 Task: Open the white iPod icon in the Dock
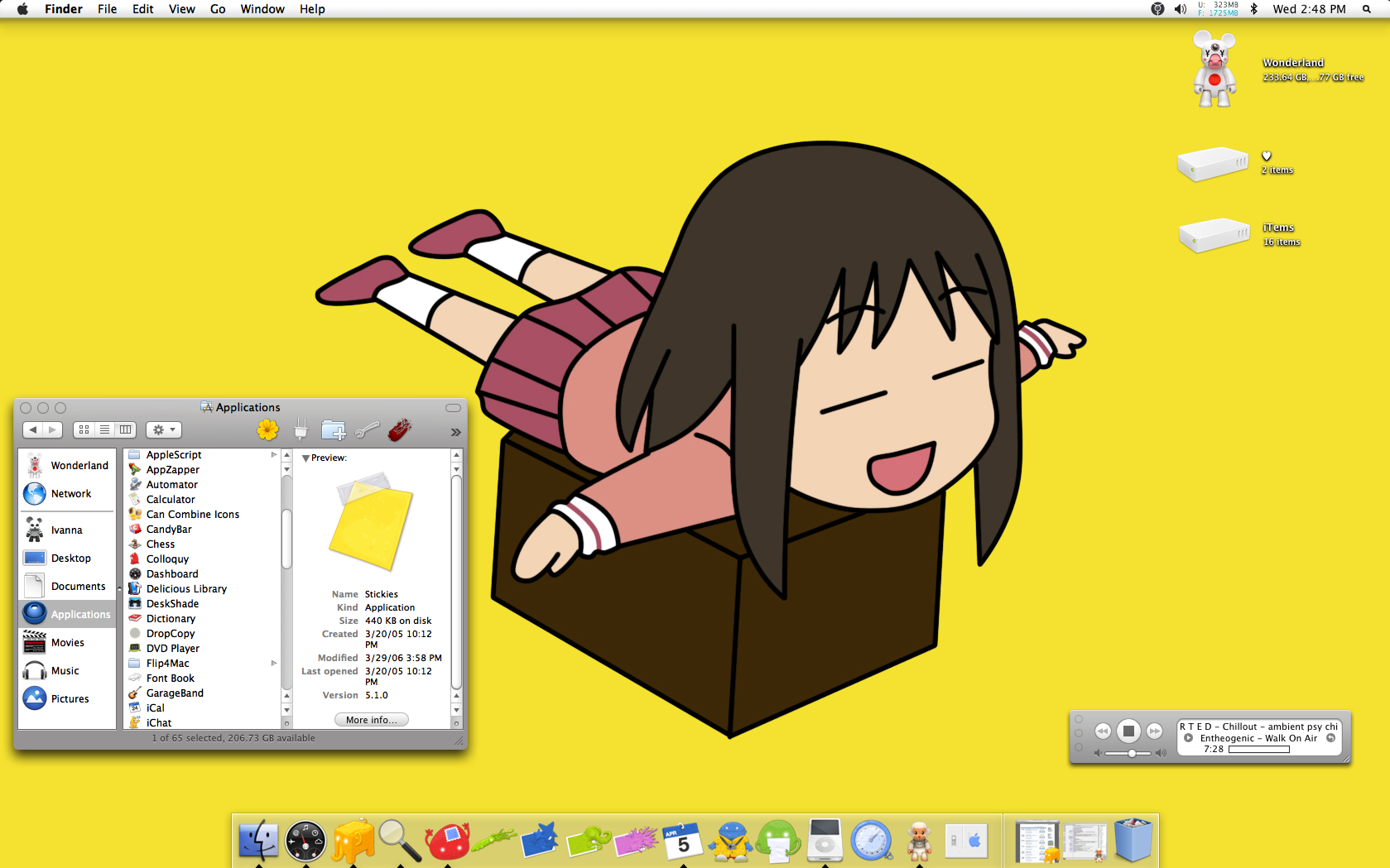pos(825,840)
